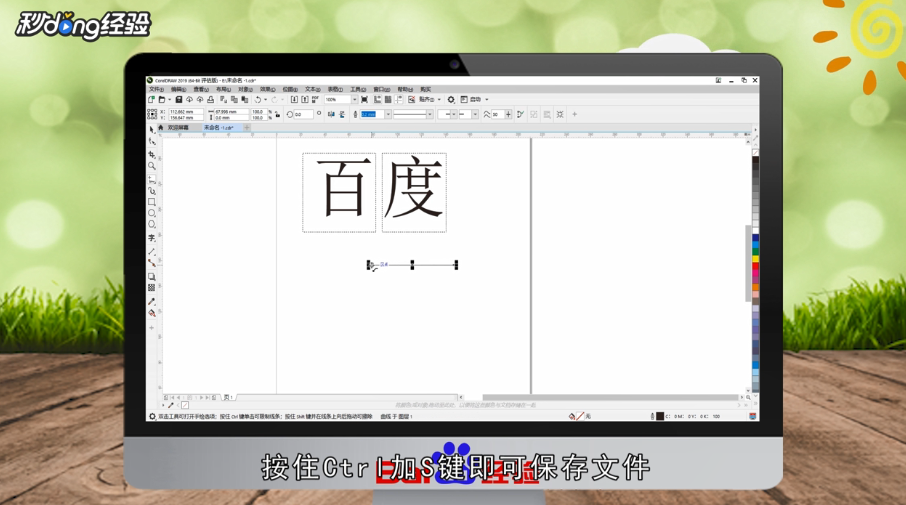The image size is (906, 505).
Task: Click the Undo arrow icon
Action: coord(258,99)
